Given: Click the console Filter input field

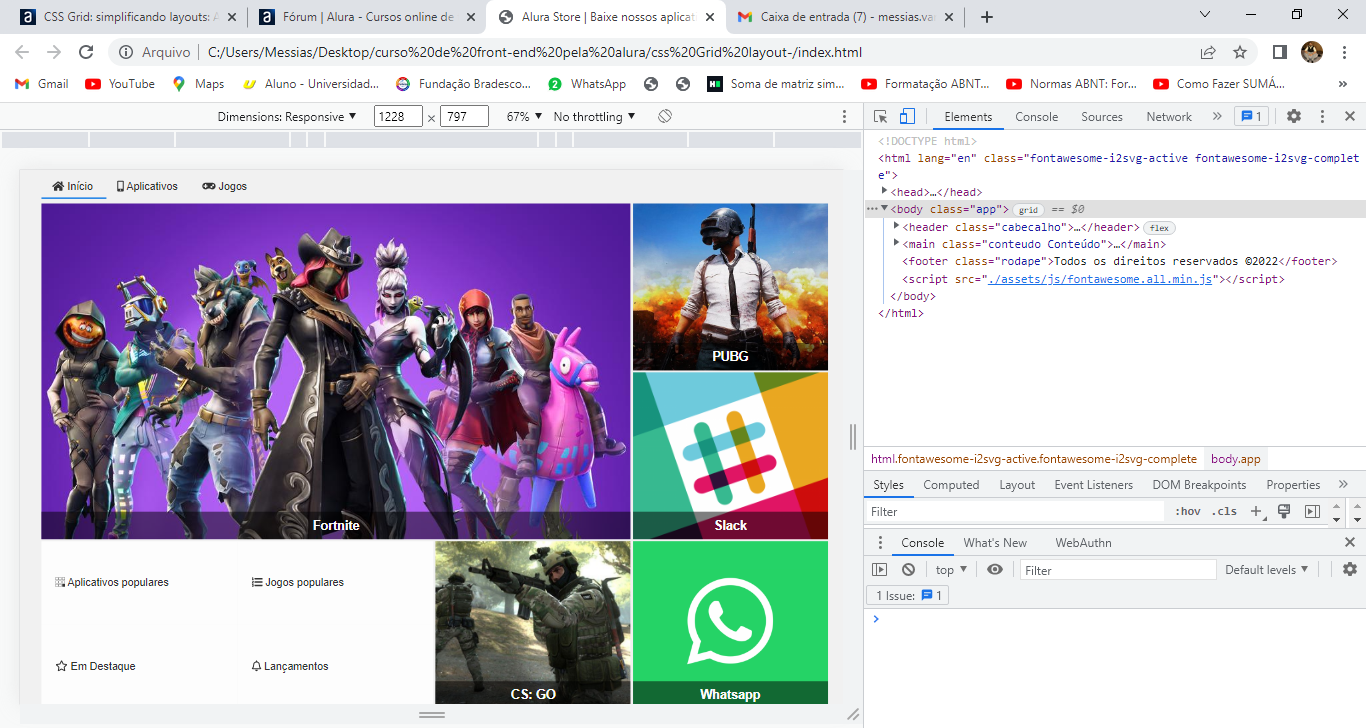Looking at the screenshot, I should point(1118,570).
